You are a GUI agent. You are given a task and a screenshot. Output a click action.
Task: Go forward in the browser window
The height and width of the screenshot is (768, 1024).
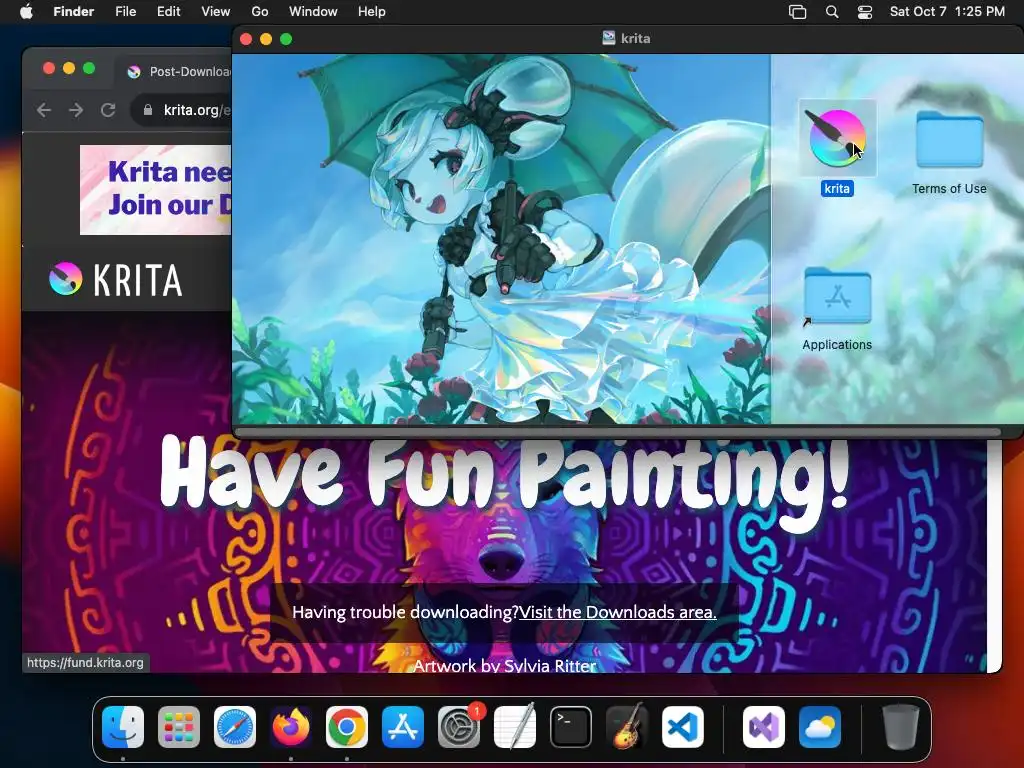76,110
